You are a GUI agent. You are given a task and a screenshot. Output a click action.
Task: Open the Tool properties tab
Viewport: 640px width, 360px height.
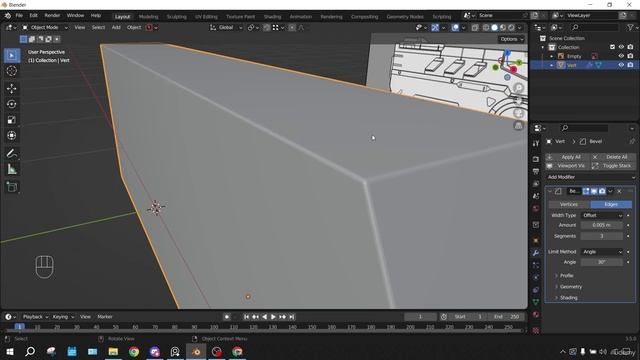click(536, 143)
